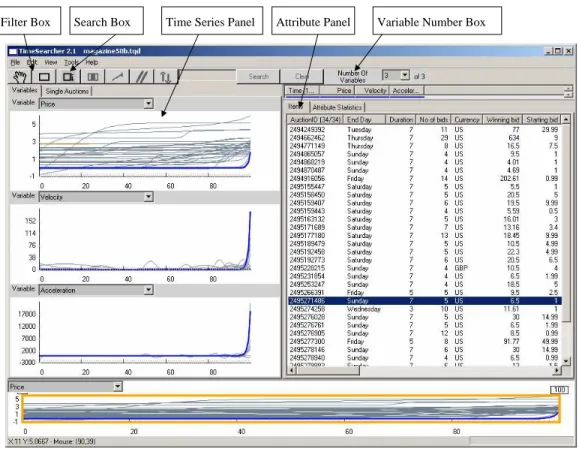
Task: Open the Edit menu
Action: [x=32, y=62]
